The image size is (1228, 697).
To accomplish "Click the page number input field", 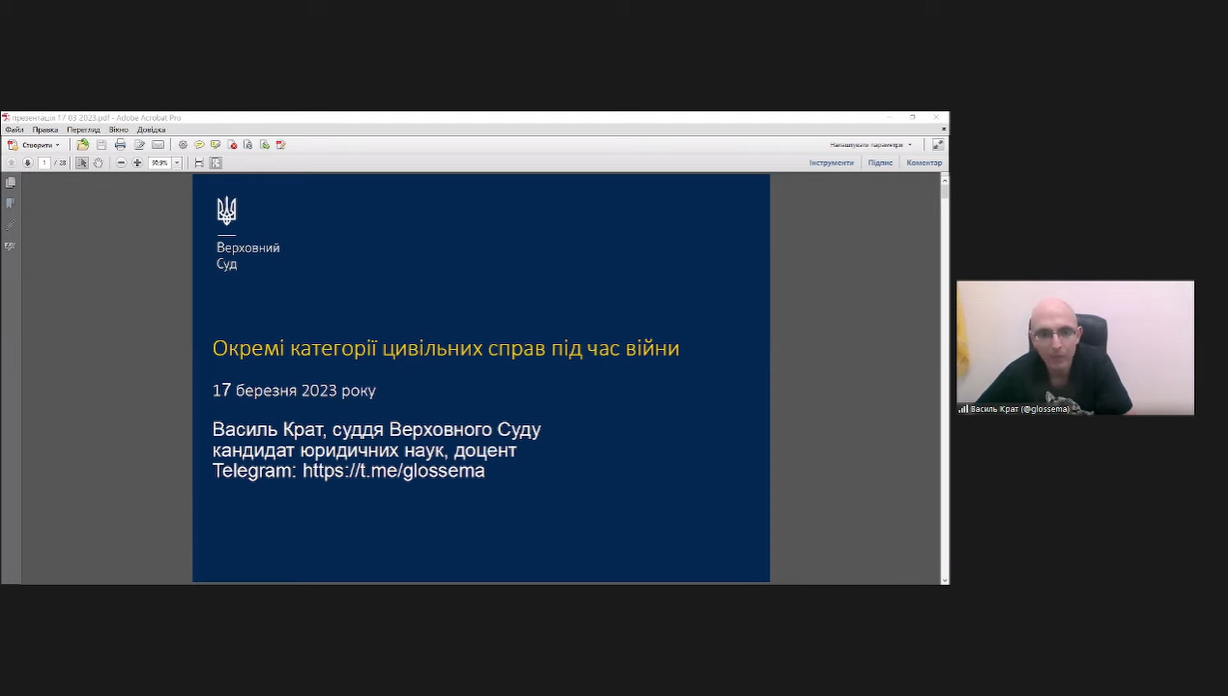I will point(44,163).
